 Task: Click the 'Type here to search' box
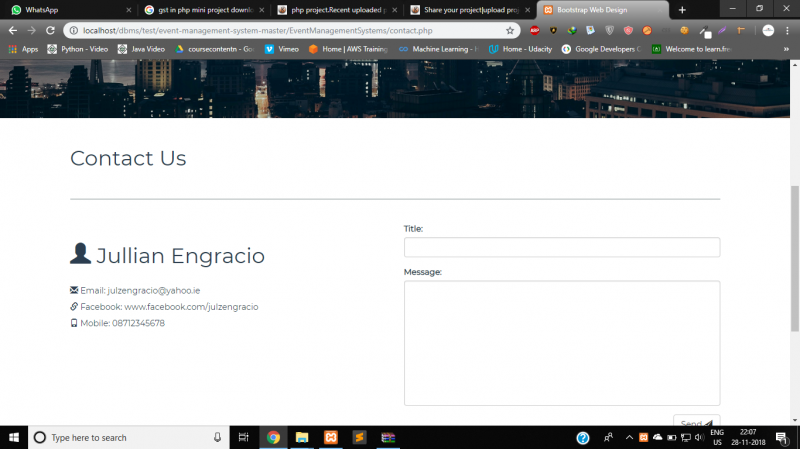tap(129, 437)
